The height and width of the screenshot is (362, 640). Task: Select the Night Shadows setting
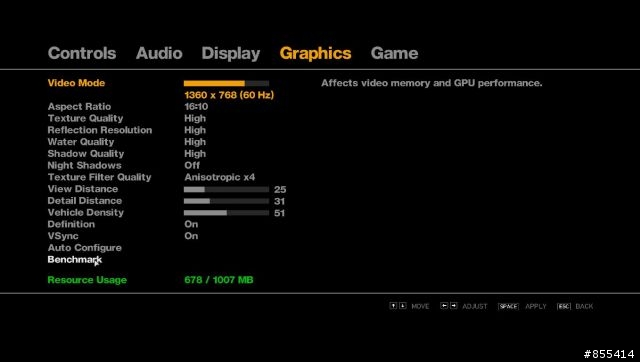point(84,165)
